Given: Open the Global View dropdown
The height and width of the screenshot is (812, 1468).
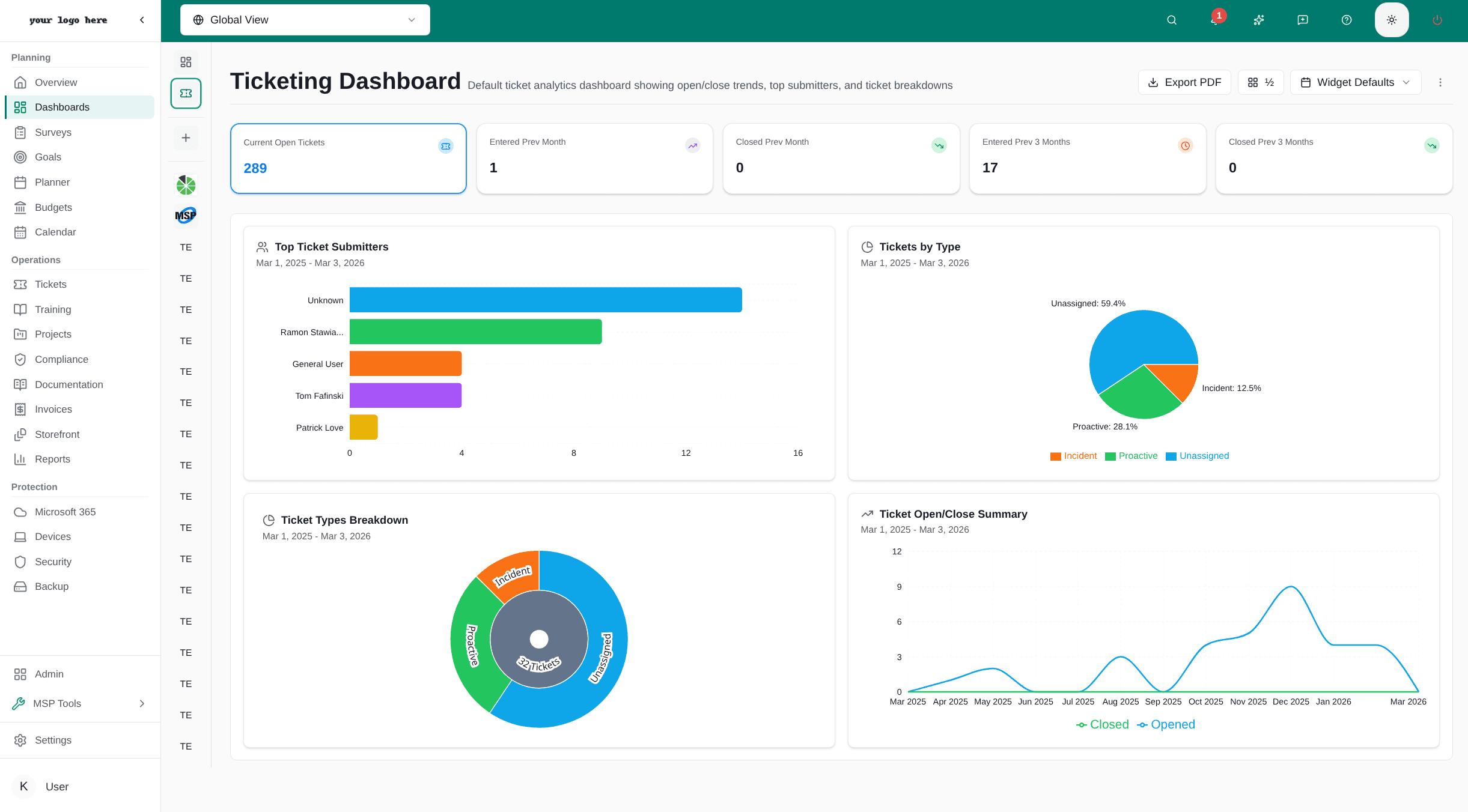Looking at the screenshot, I should tap(305, 20).
